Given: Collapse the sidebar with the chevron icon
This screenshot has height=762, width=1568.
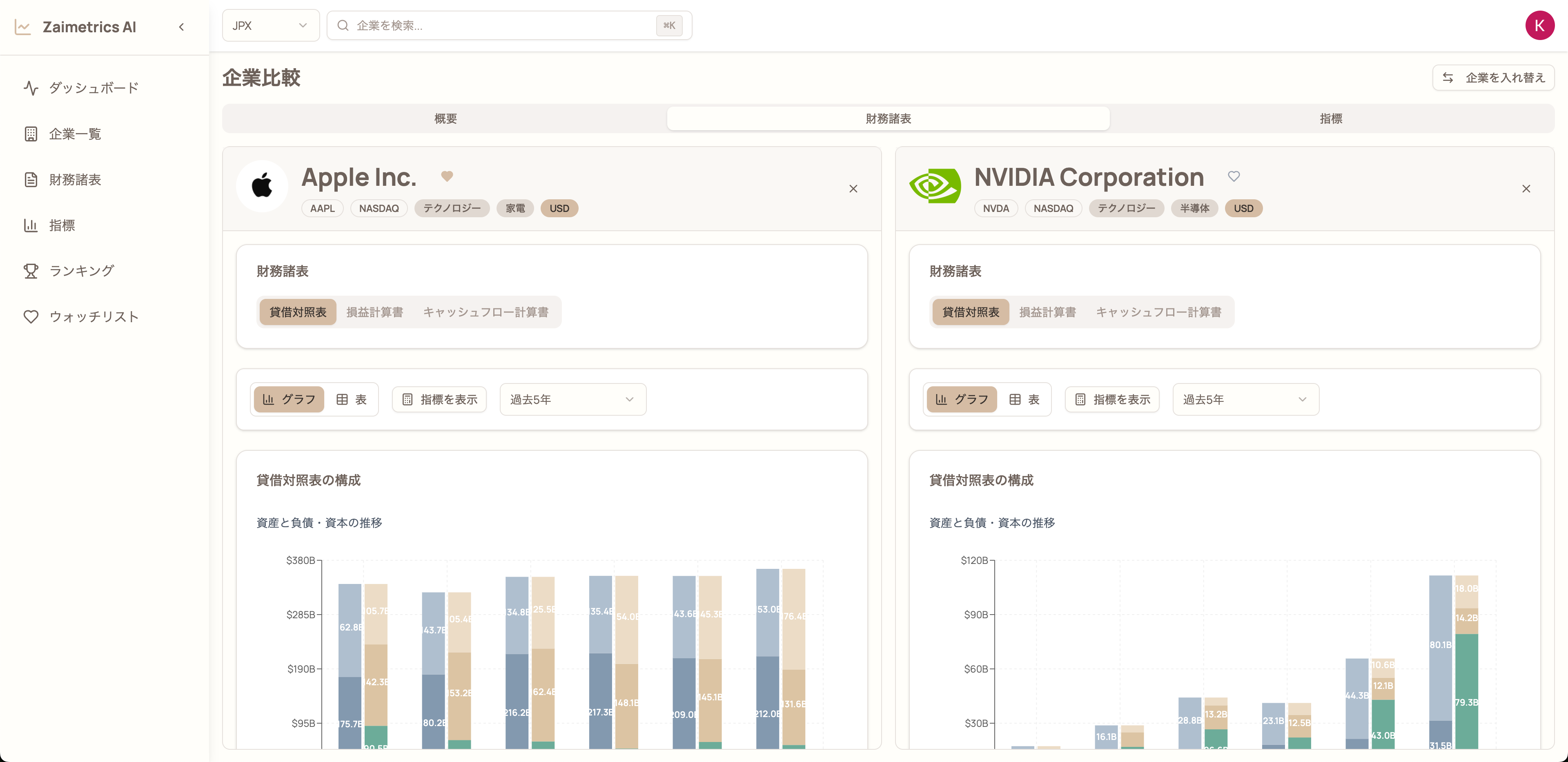Looking at the screenshot, I should (181, 27).
